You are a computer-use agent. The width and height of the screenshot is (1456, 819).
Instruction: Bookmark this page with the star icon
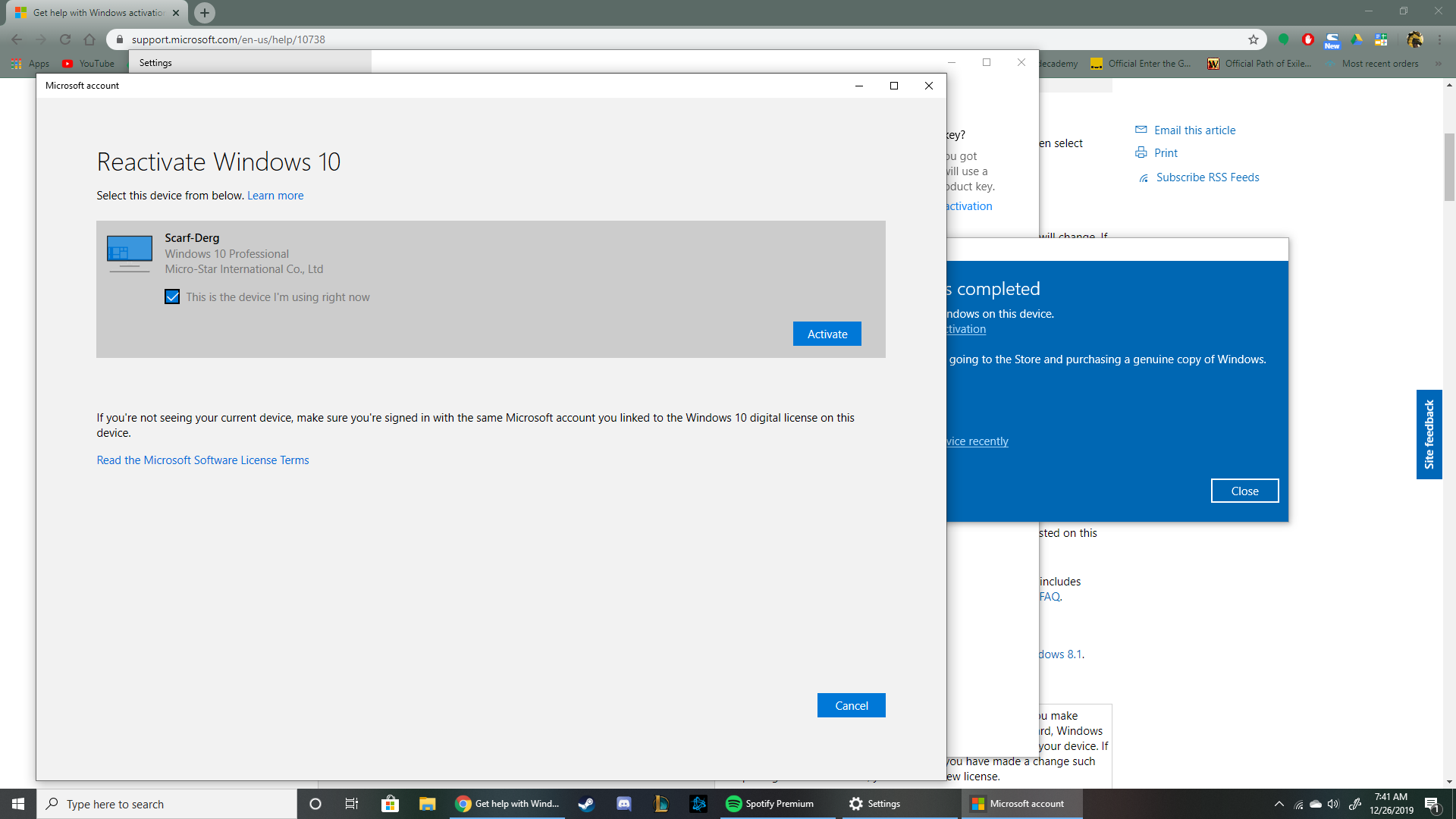[x=1254, y=39]
